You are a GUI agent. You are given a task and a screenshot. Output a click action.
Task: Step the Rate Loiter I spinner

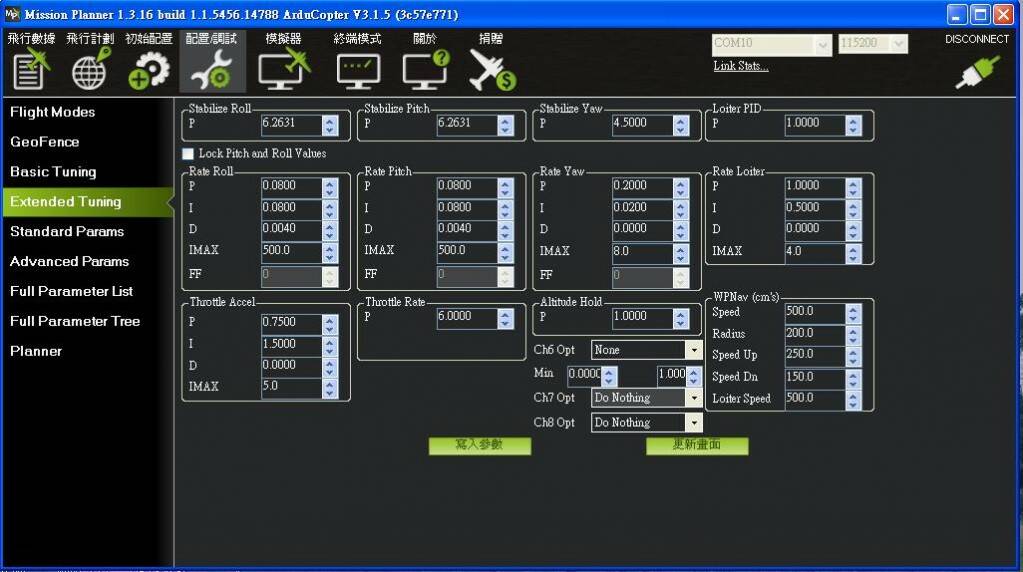coord(853,209)
